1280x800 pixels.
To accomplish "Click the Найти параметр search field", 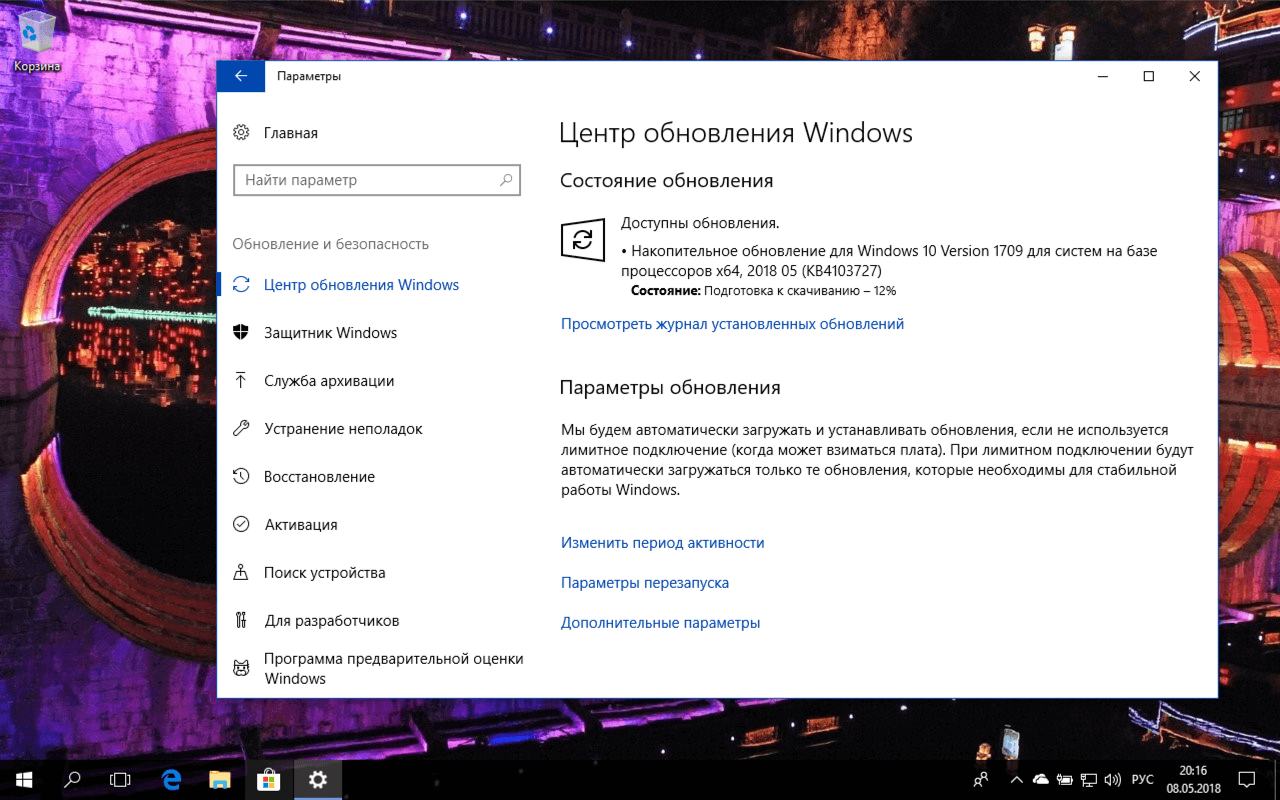I will 377,180.
